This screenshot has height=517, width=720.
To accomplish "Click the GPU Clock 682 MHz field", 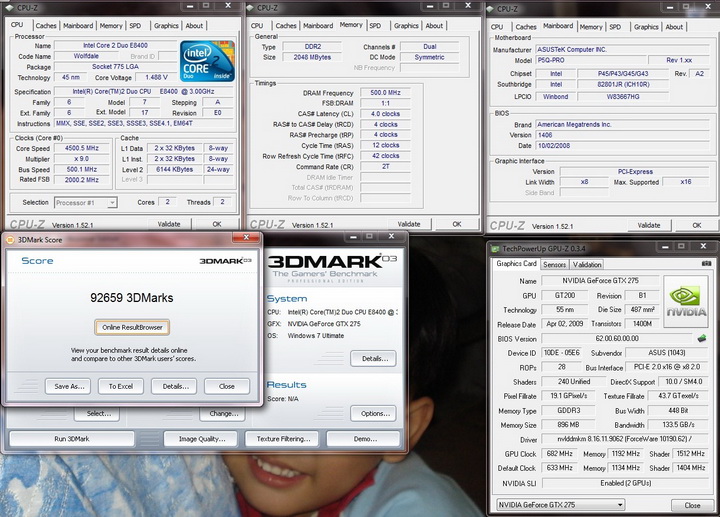I will point(559,454).
